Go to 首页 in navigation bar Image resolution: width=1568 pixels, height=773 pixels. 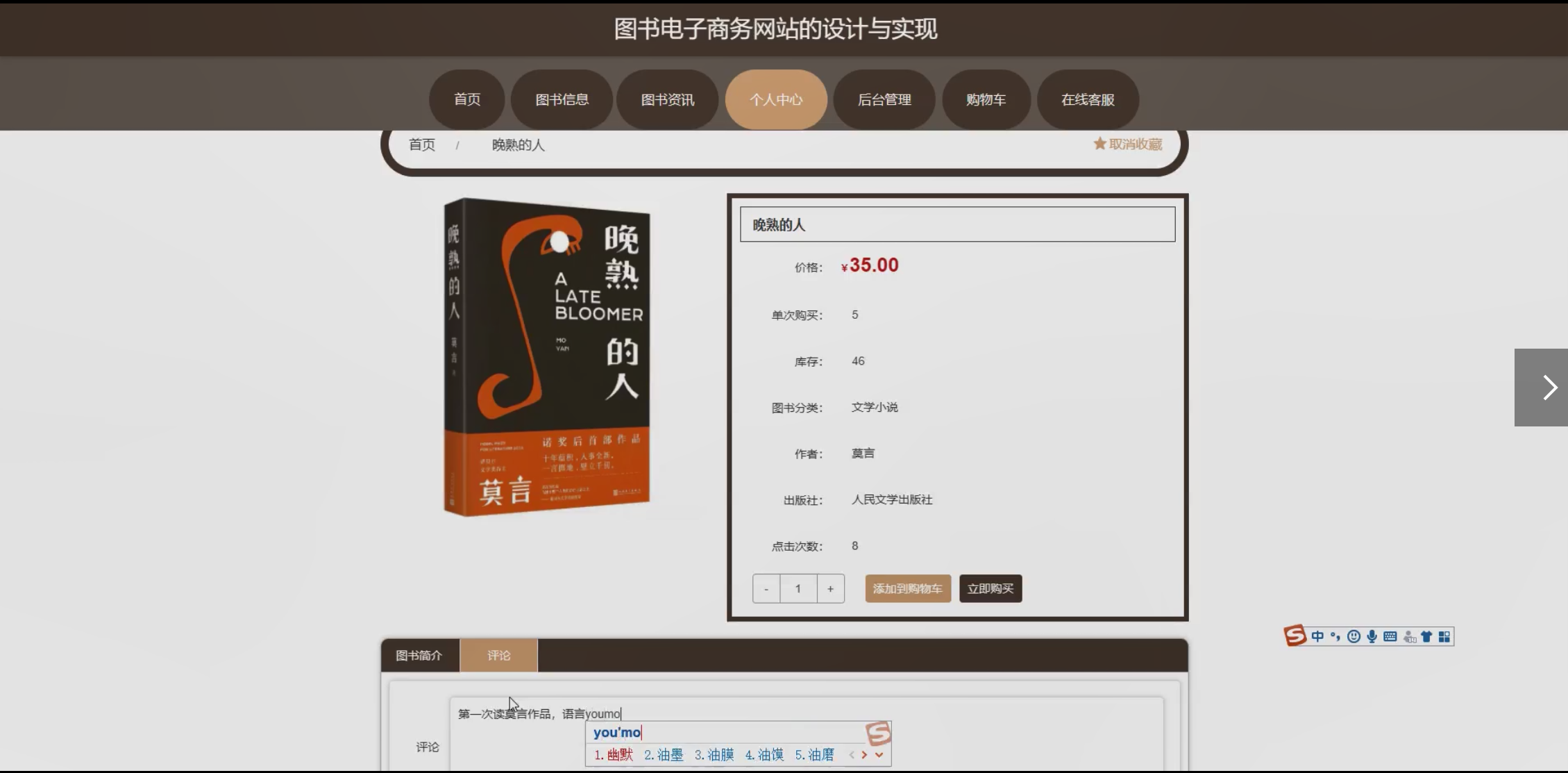pyautogui.click(x=467, y=99)
